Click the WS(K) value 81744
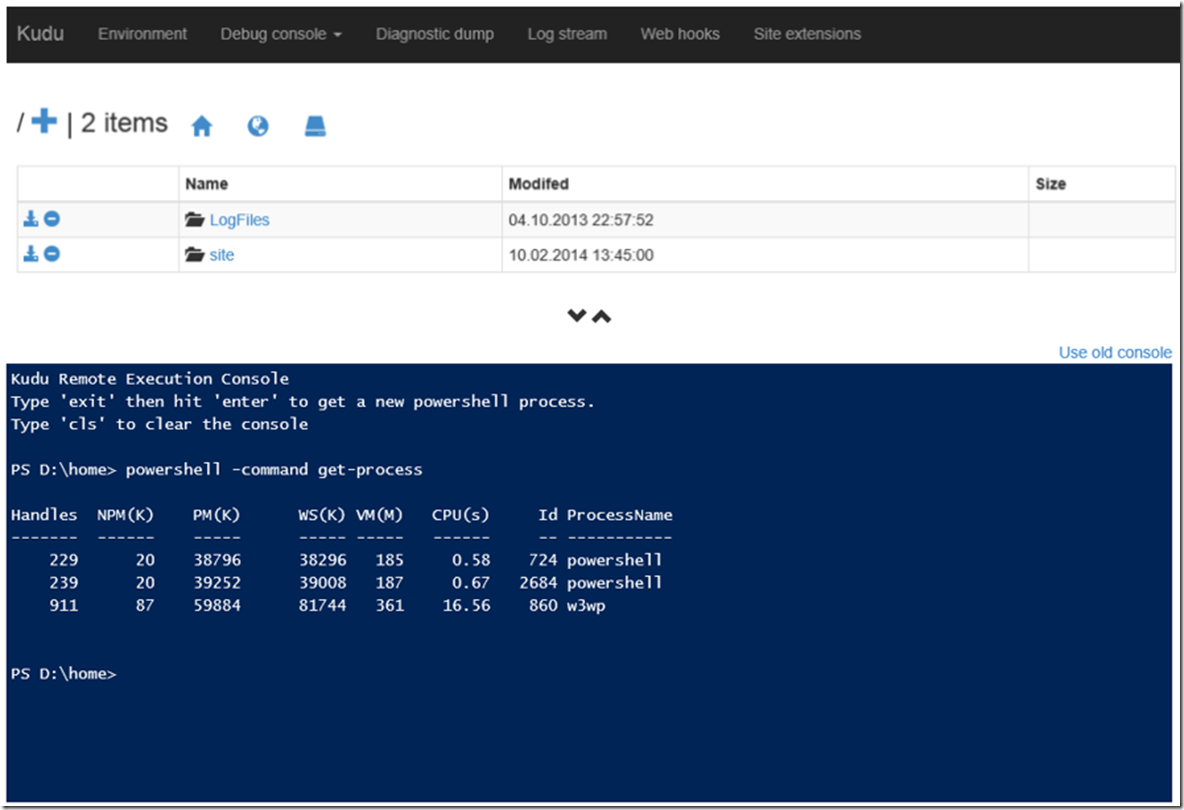The image size is (1184, 810). [322, 605]
